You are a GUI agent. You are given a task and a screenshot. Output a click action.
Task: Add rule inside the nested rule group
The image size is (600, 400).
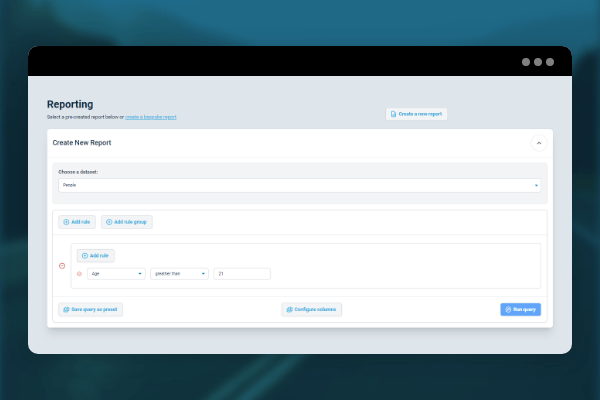[95, 255]
